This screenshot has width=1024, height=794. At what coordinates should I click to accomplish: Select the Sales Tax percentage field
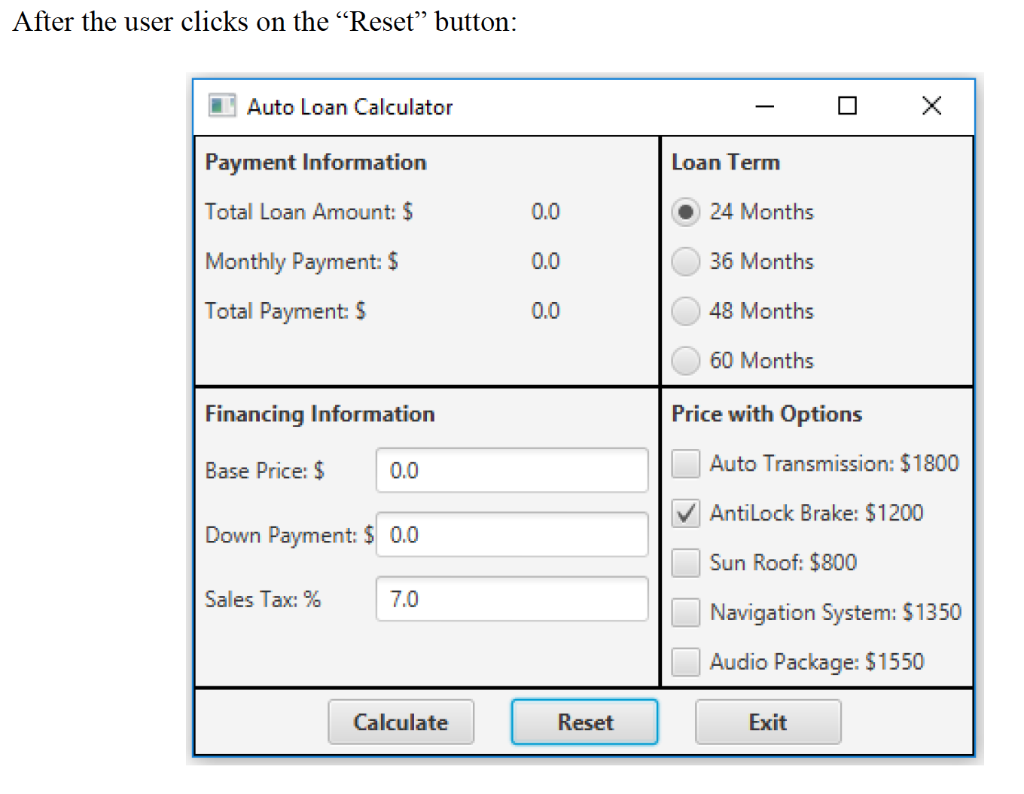512,599
